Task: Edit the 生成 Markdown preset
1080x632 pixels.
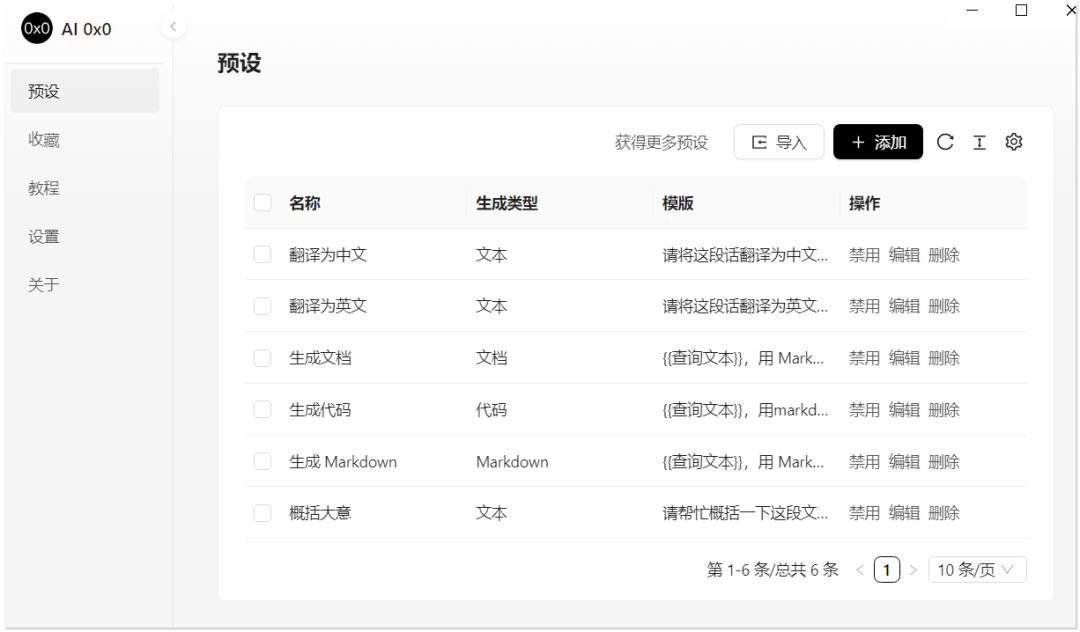Action: coord(903,461)
